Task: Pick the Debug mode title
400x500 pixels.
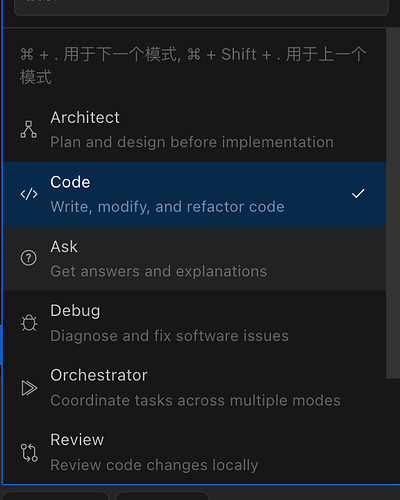Action: 75,311
